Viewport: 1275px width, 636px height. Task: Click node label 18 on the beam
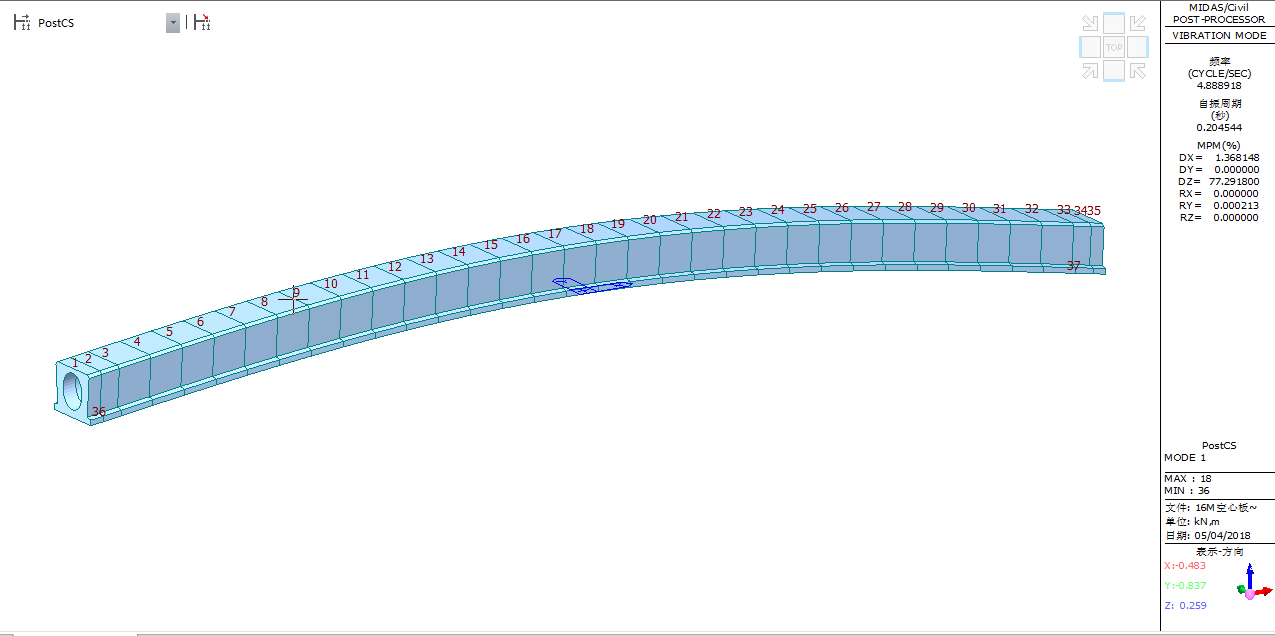587,229
